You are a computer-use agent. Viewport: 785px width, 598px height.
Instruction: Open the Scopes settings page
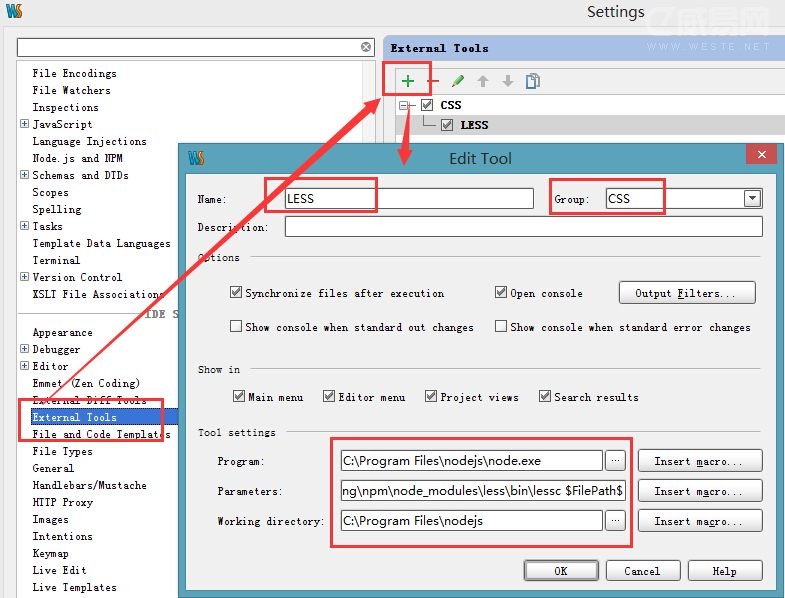[x=51, y=192]
